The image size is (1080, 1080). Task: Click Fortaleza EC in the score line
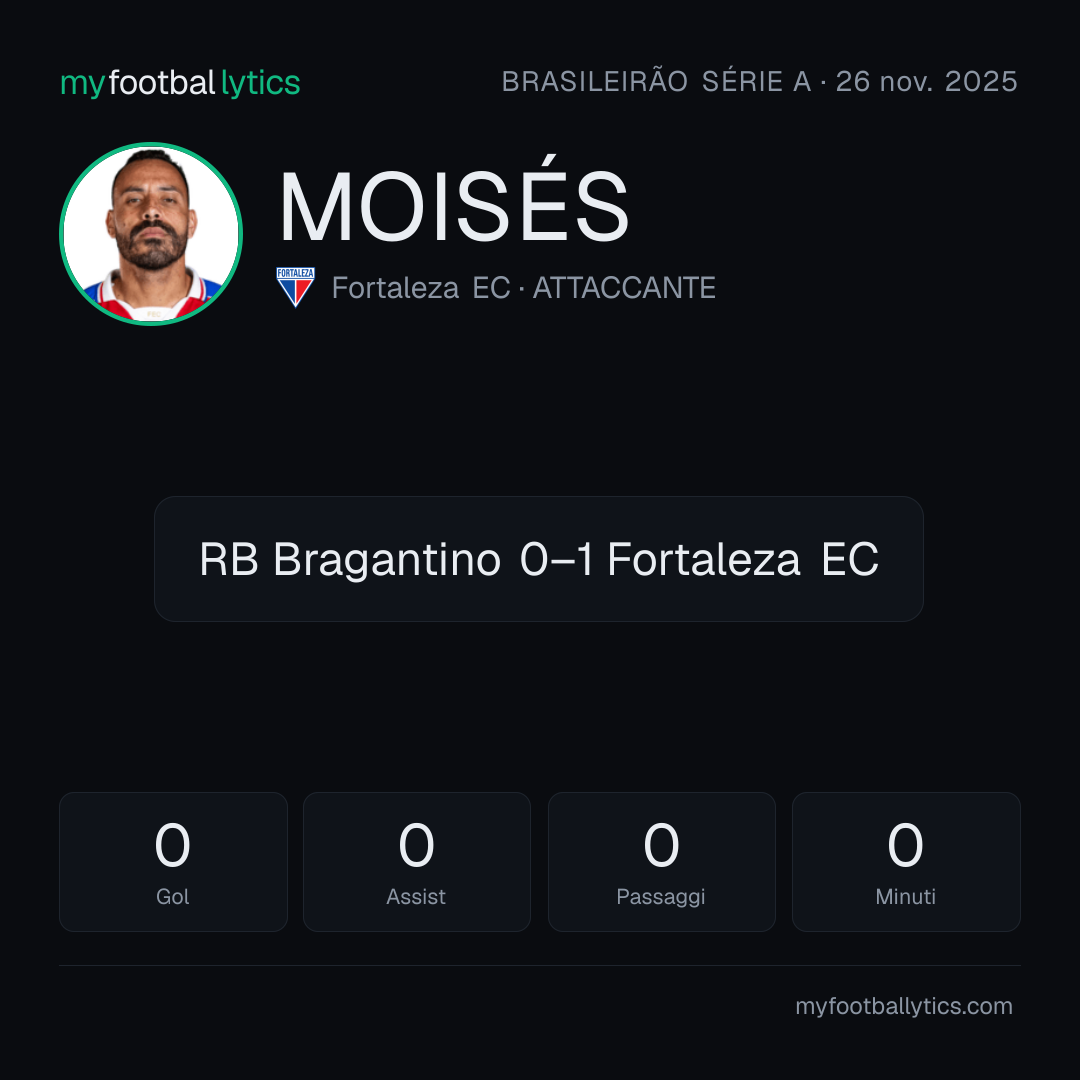pyautogui.click(x=742, y=559)
